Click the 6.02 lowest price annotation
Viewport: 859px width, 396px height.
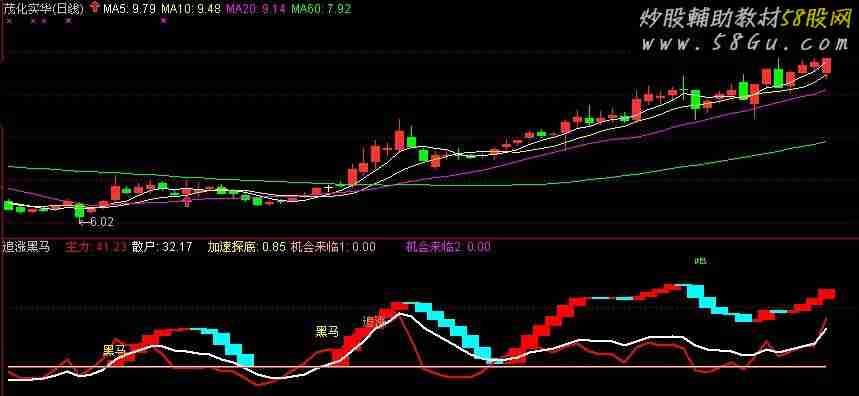(96, 222)
